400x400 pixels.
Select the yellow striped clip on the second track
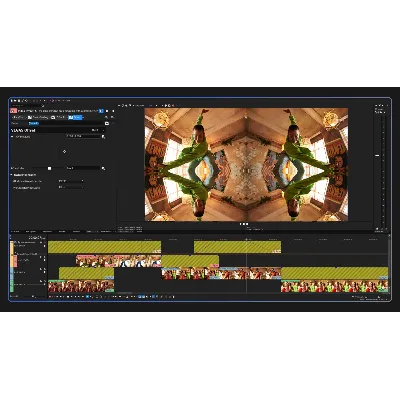190,261
